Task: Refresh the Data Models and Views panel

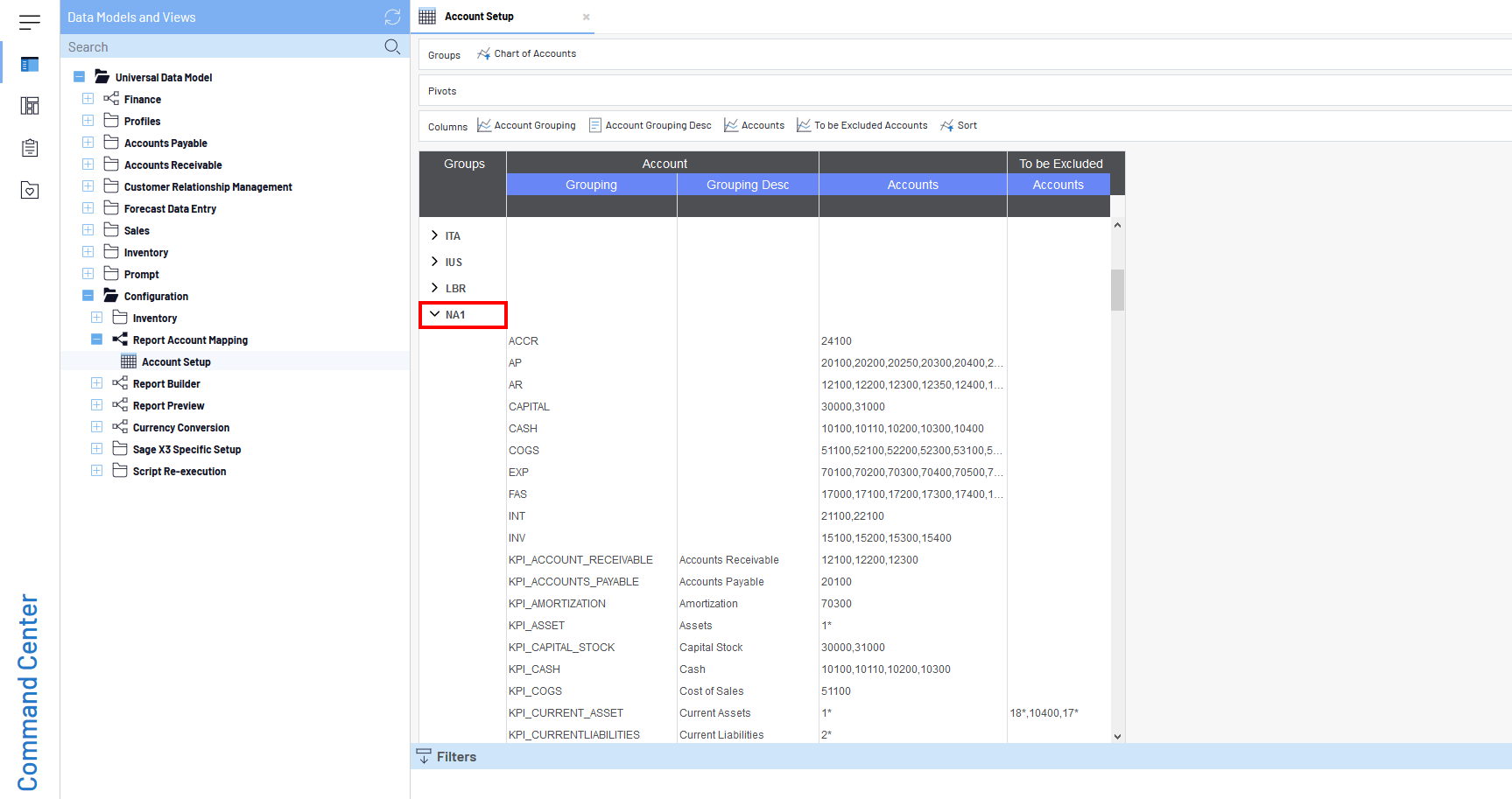Action: click(x=392, y=17)
